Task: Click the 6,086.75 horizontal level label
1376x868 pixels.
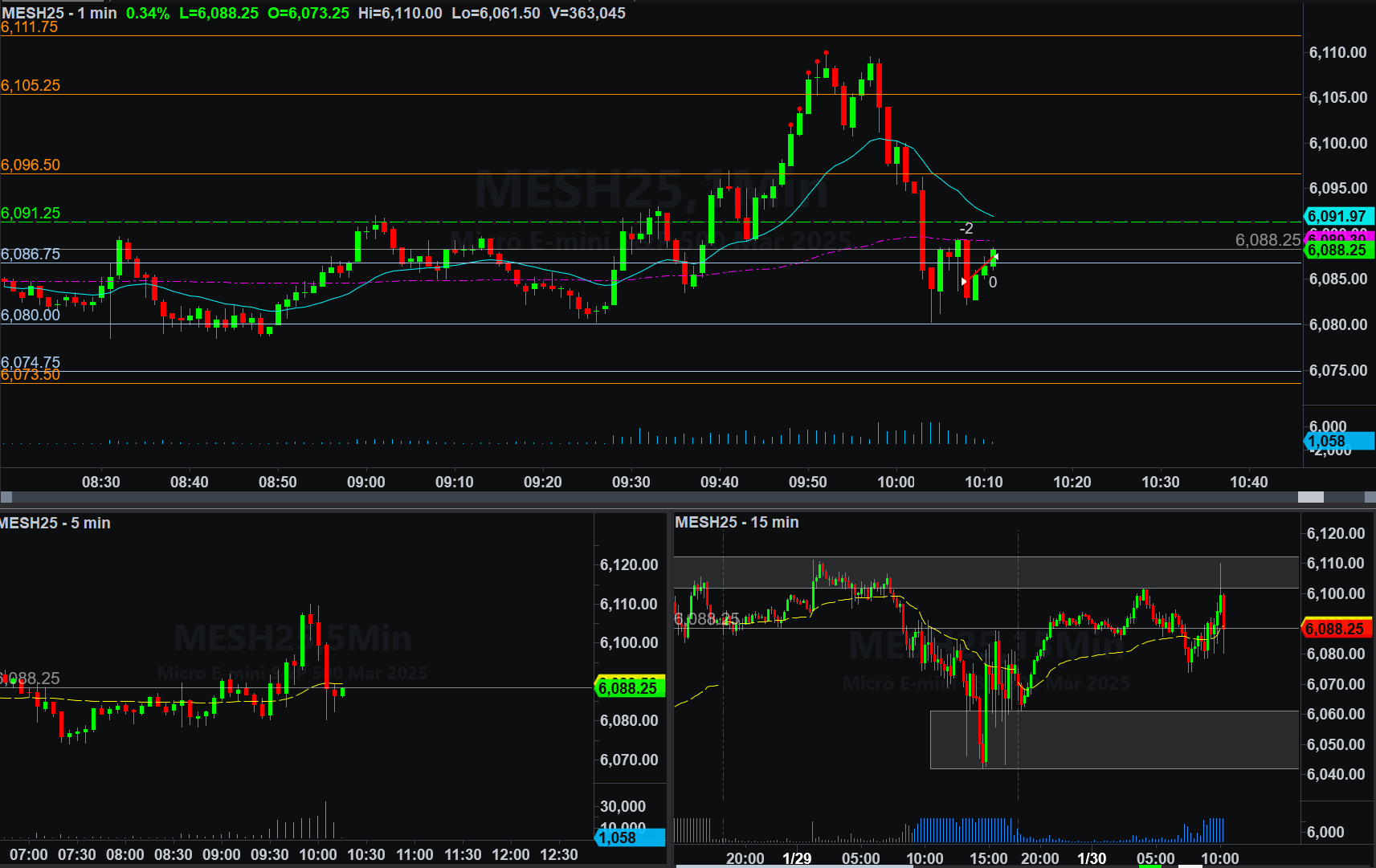Action: (x=31, y=254)
